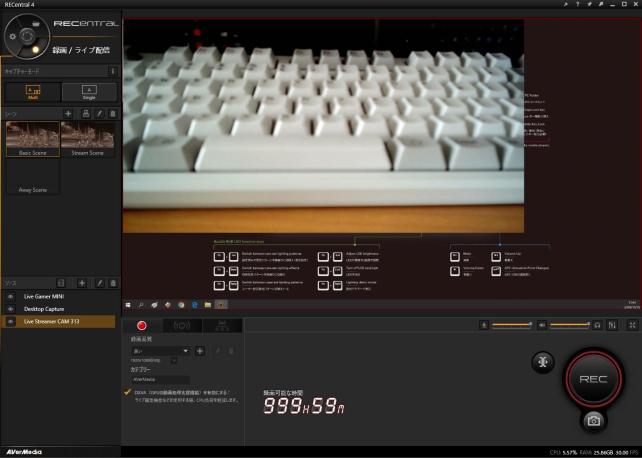Image resolution: width=642 pixels, height=458 pixels.
Task: Duplicate the selected scene
Action: (x=86, y=114)
